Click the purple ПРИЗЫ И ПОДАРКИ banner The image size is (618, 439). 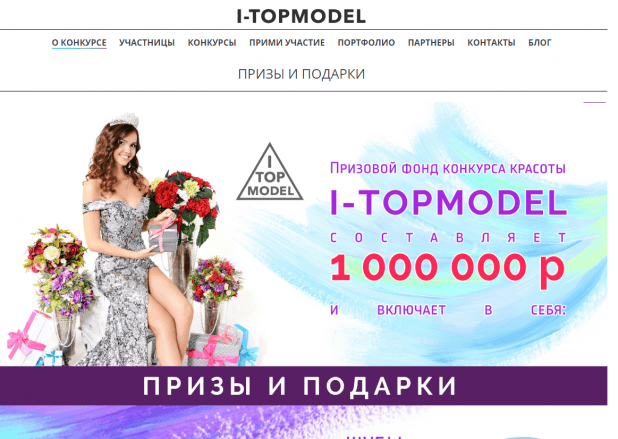tap(303, 385)
